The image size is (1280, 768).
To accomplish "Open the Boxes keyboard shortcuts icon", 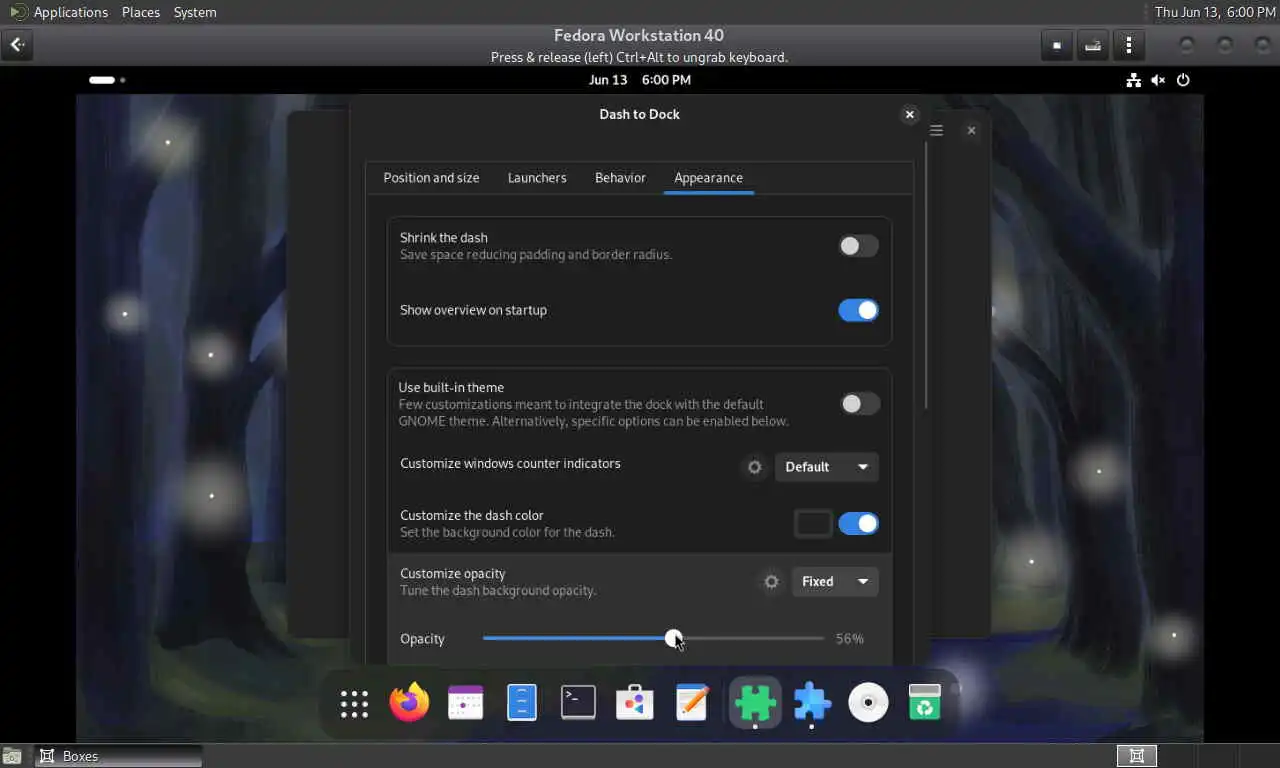I will pyautogui.click(x=1093, y=45).
